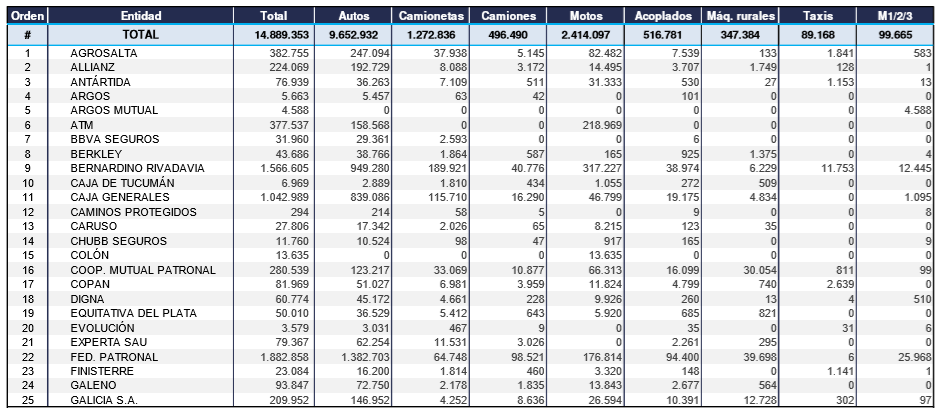Select the Motos column header
Screen dimensions: 943x415
[x=585, y=16]
